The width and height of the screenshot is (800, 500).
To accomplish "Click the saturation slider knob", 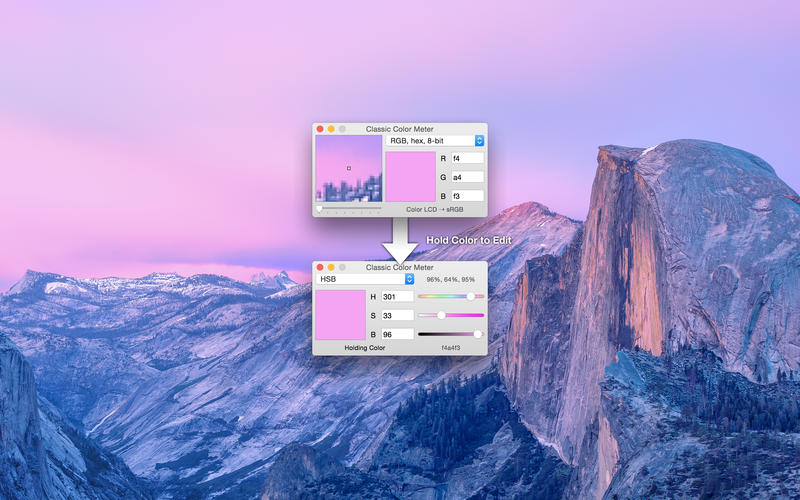I will coord(441,315).
